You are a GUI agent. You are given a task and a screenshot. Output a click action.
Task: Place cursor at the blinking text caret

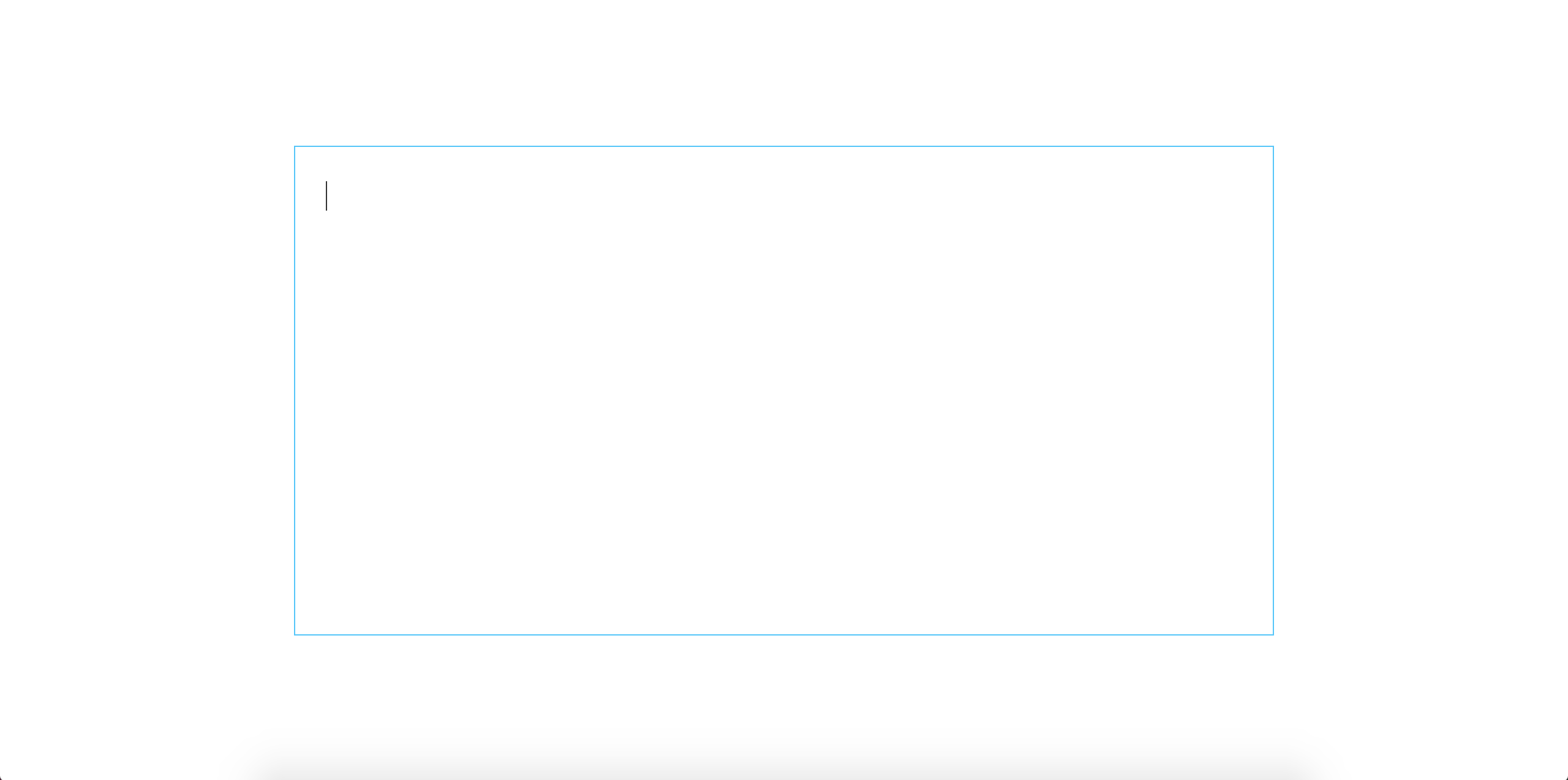(x=326, y=196)
